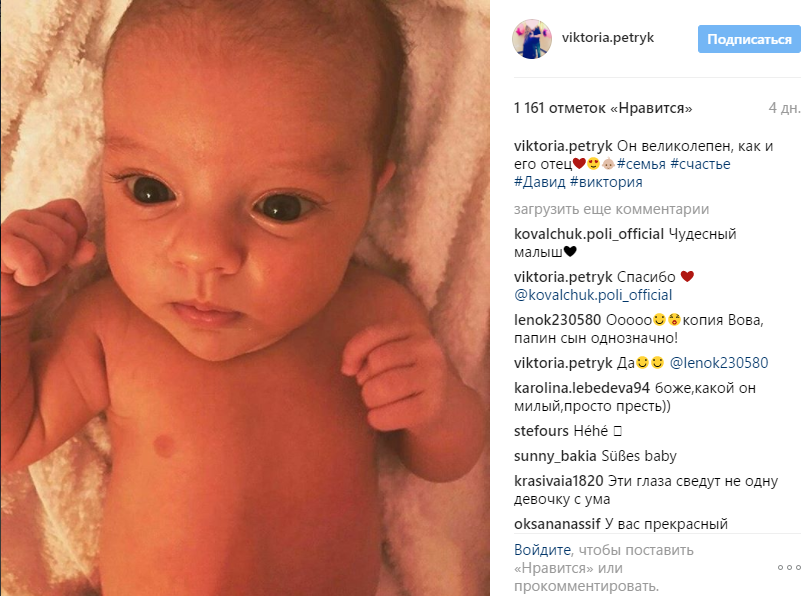
Task: Load more comments via загрузить еще комментарии
Action: (x=611, y=209)
